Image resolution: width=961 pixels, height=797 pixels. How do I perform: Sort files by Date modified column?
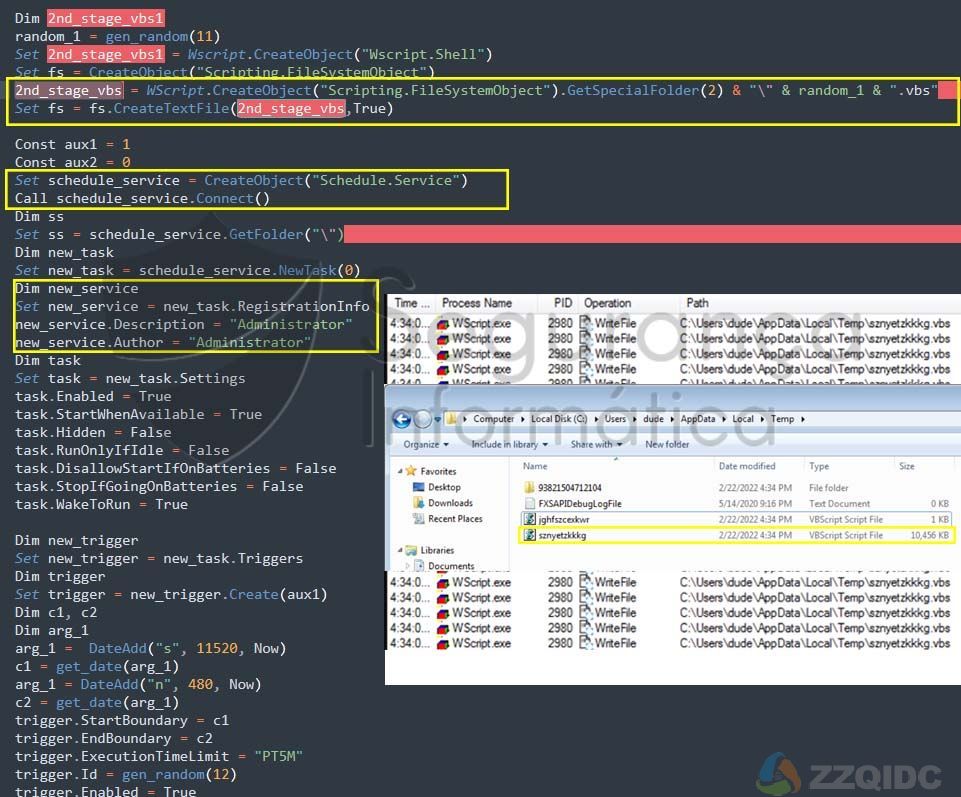(x=747, y=466)
